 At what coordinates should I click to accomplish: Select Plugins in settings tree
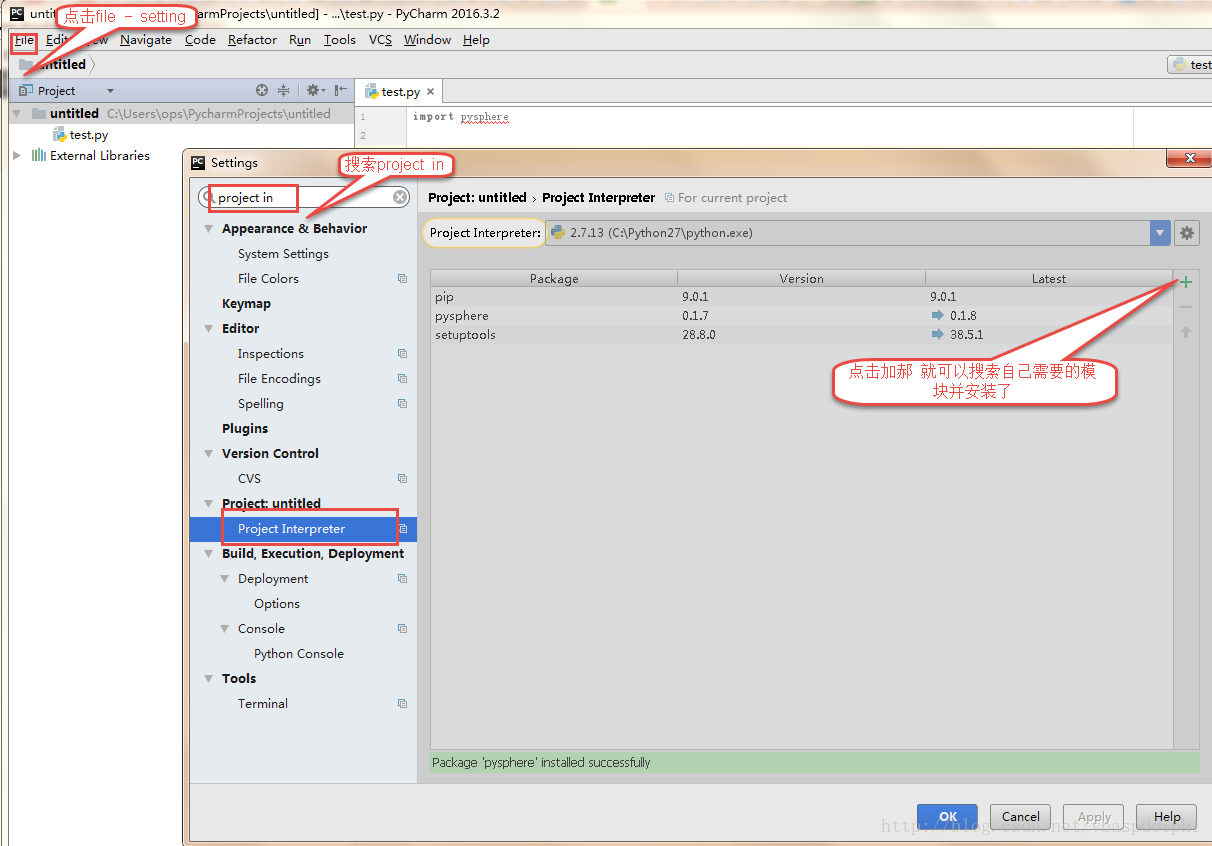pos(245,429)
